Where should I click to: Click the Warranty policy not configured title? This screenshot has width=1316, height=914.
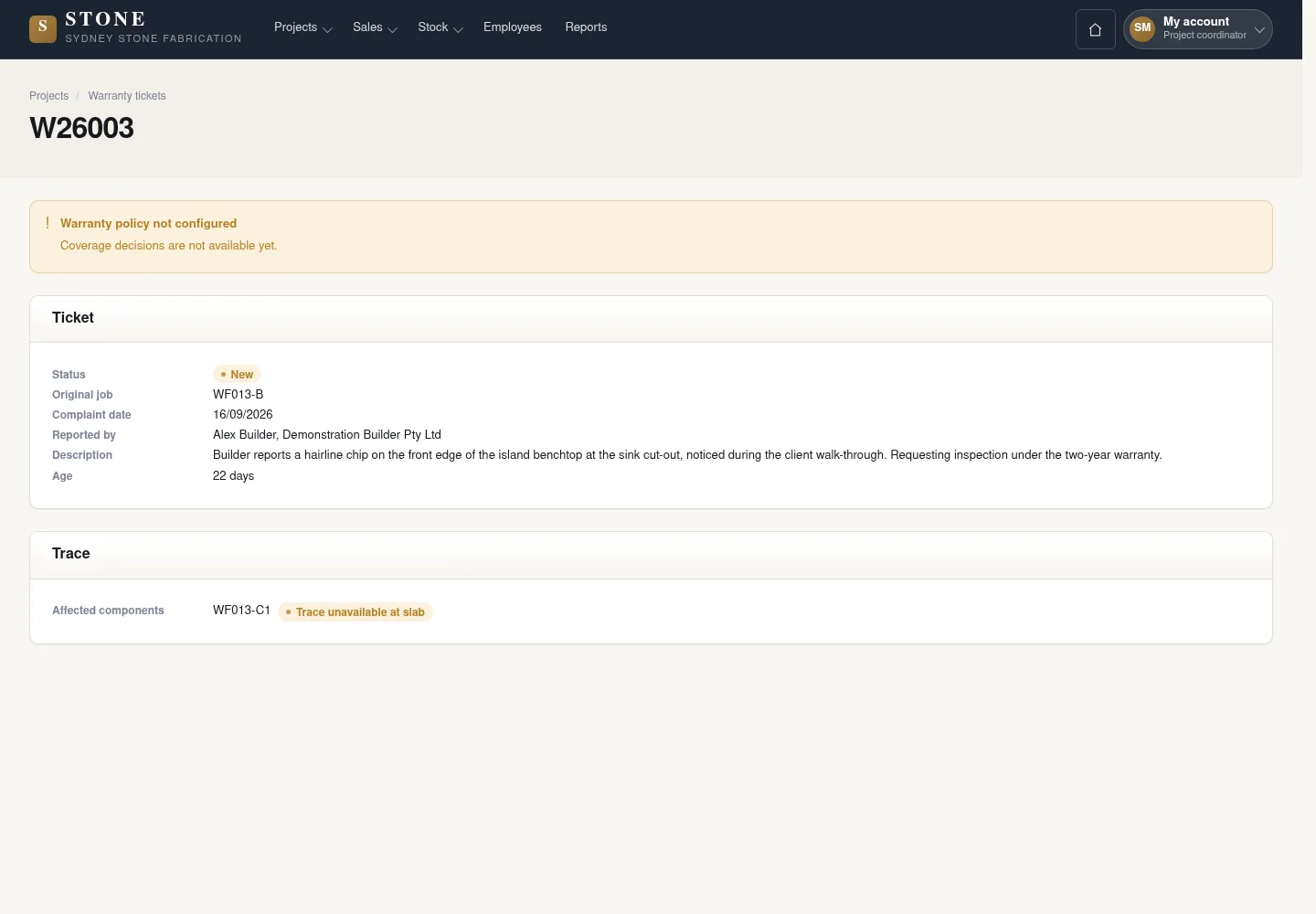pyautogui.click(x=148, y=223)
